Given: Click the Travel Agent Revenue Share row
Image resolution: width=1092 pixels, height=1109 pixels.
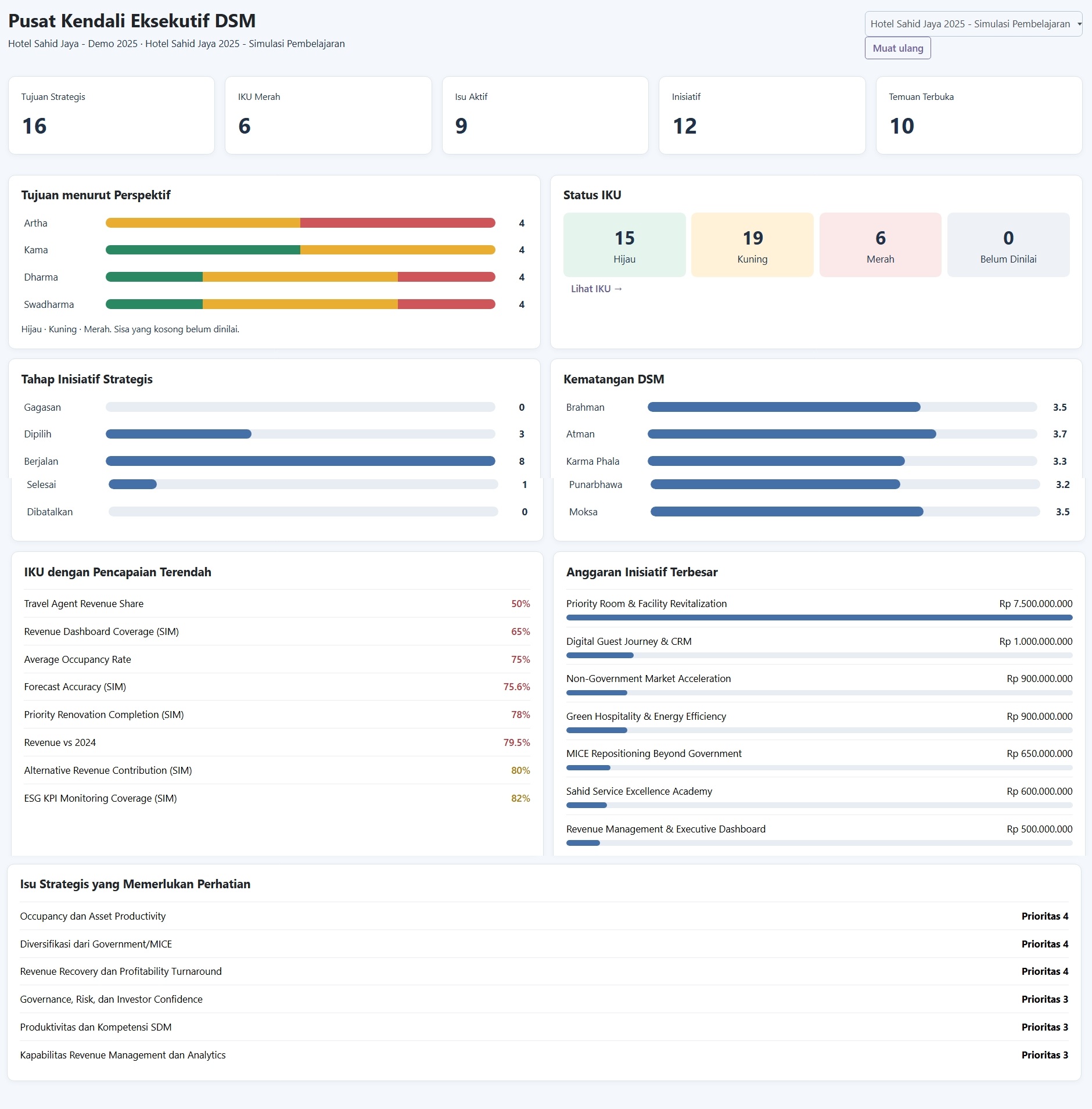Looking at the screenshot, I should pyautogui.click(x=277, y=604).
